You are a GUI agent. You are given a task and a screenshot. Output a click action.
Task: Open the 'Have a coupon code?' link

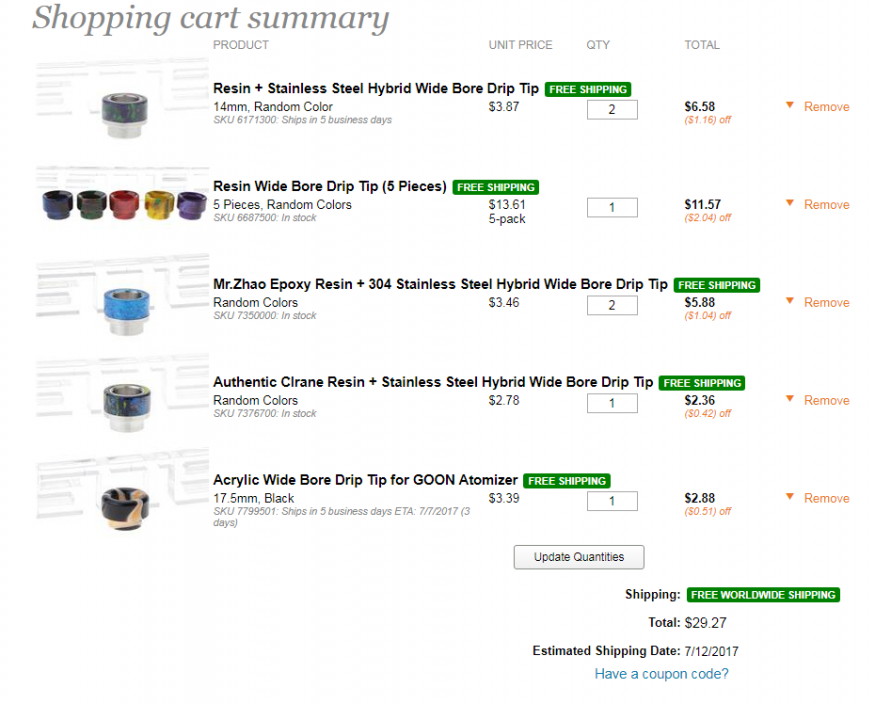[x=661, y=674]
